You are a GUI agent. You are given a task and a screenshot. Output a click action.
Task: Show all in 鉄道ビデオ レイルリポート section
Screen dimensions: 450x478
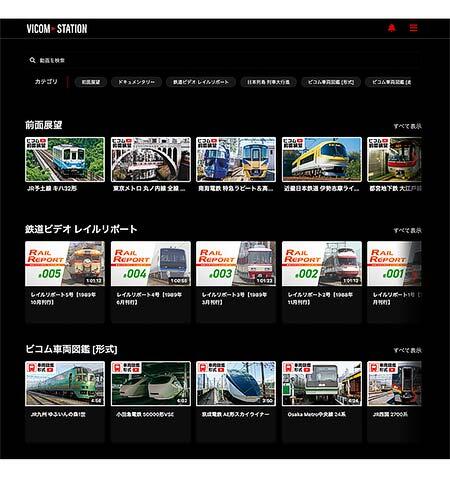[407, 230]
